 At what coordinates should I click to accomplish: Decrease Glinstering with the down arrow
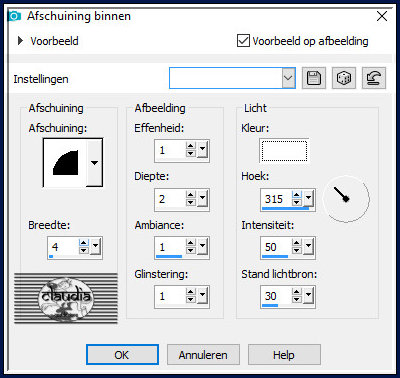(x=191, y=300)
